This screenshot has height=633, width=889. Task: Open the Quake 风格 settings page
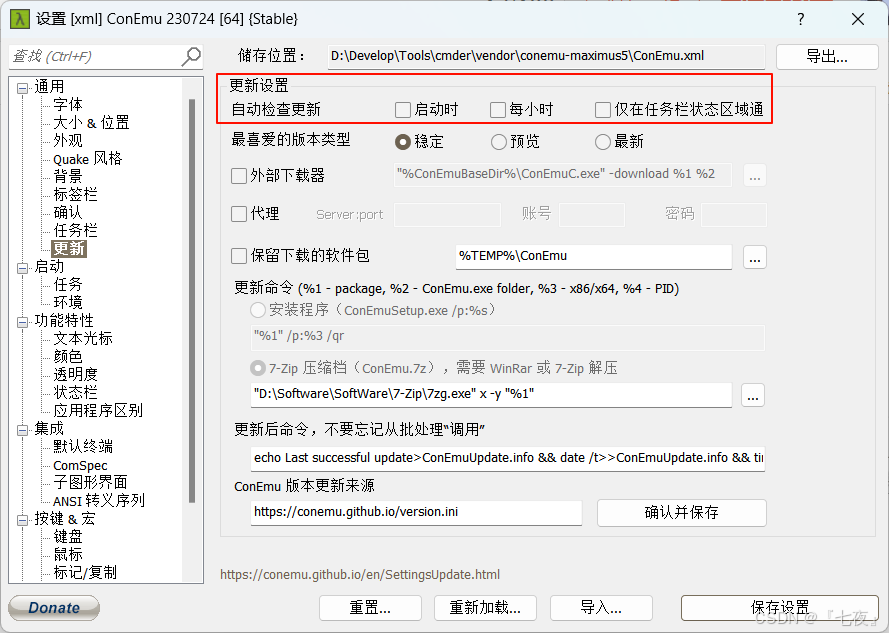(x=88, y=158)
